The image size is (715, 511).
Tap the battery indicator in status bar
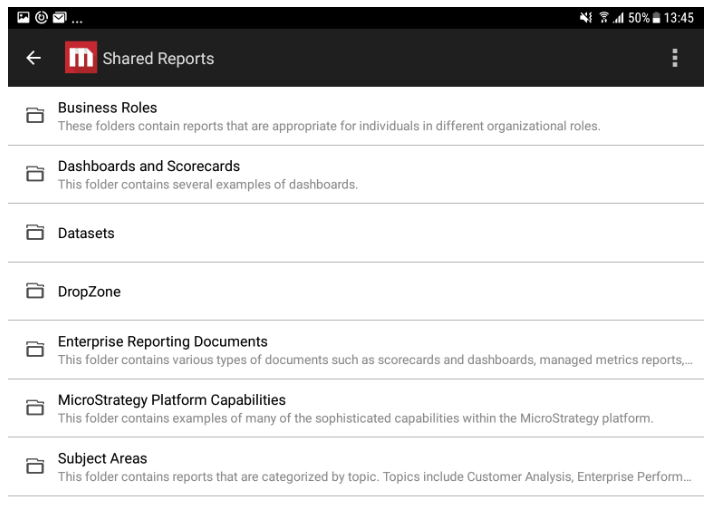(x=656, y=18)
